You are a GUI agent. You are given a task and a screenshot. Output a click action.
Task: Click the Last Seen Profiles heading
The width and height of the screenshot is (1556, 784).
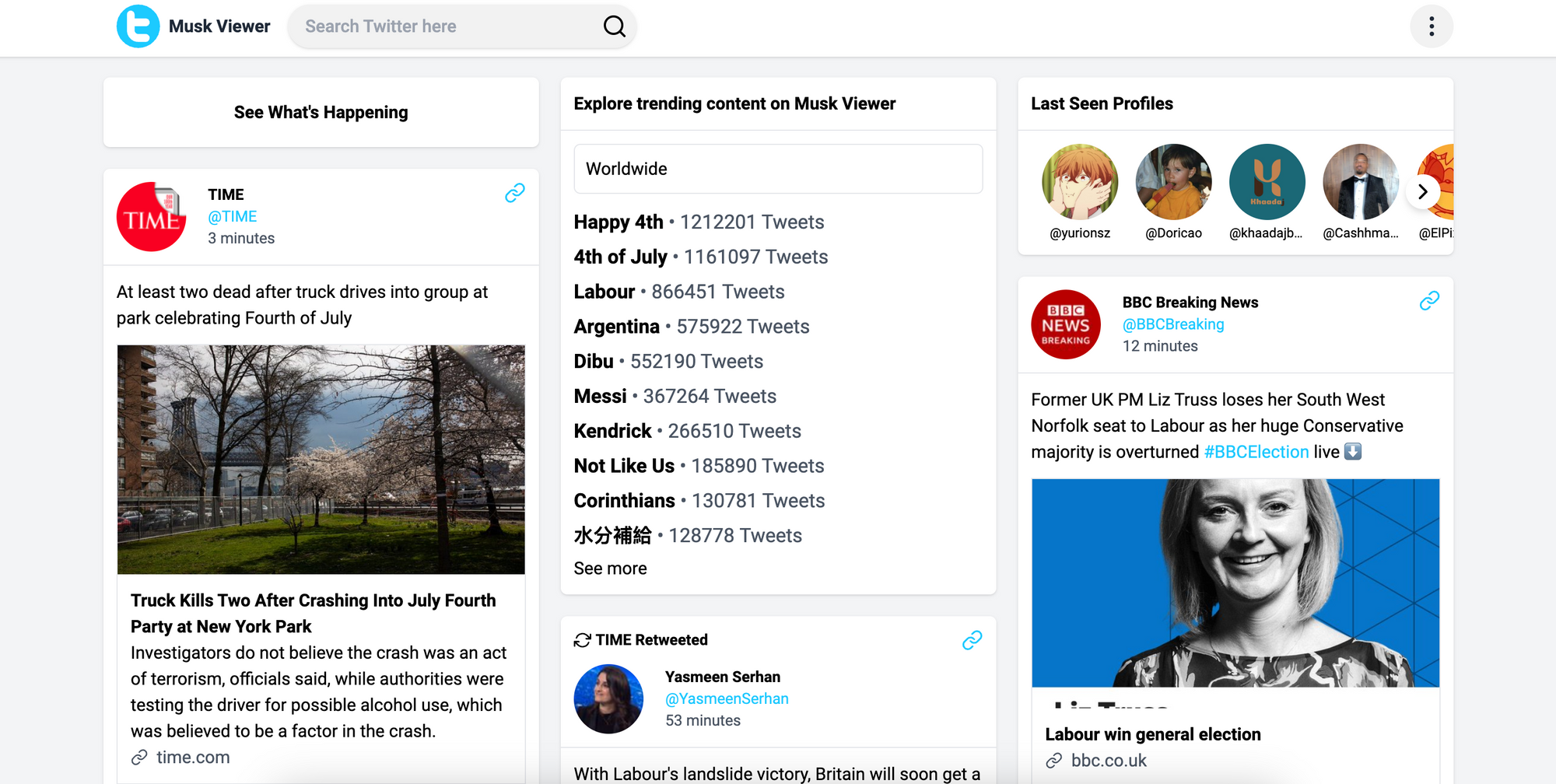tap(1102, 103)
